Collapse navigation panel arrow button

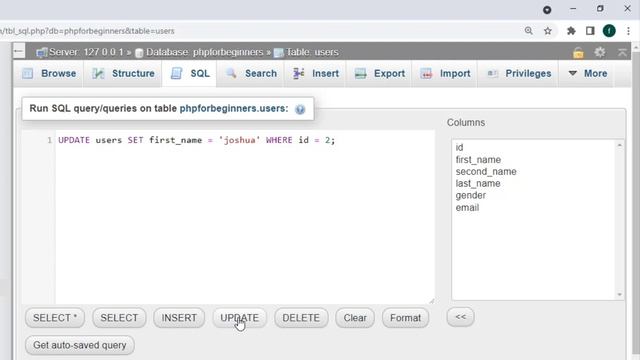tap(18, 51)
